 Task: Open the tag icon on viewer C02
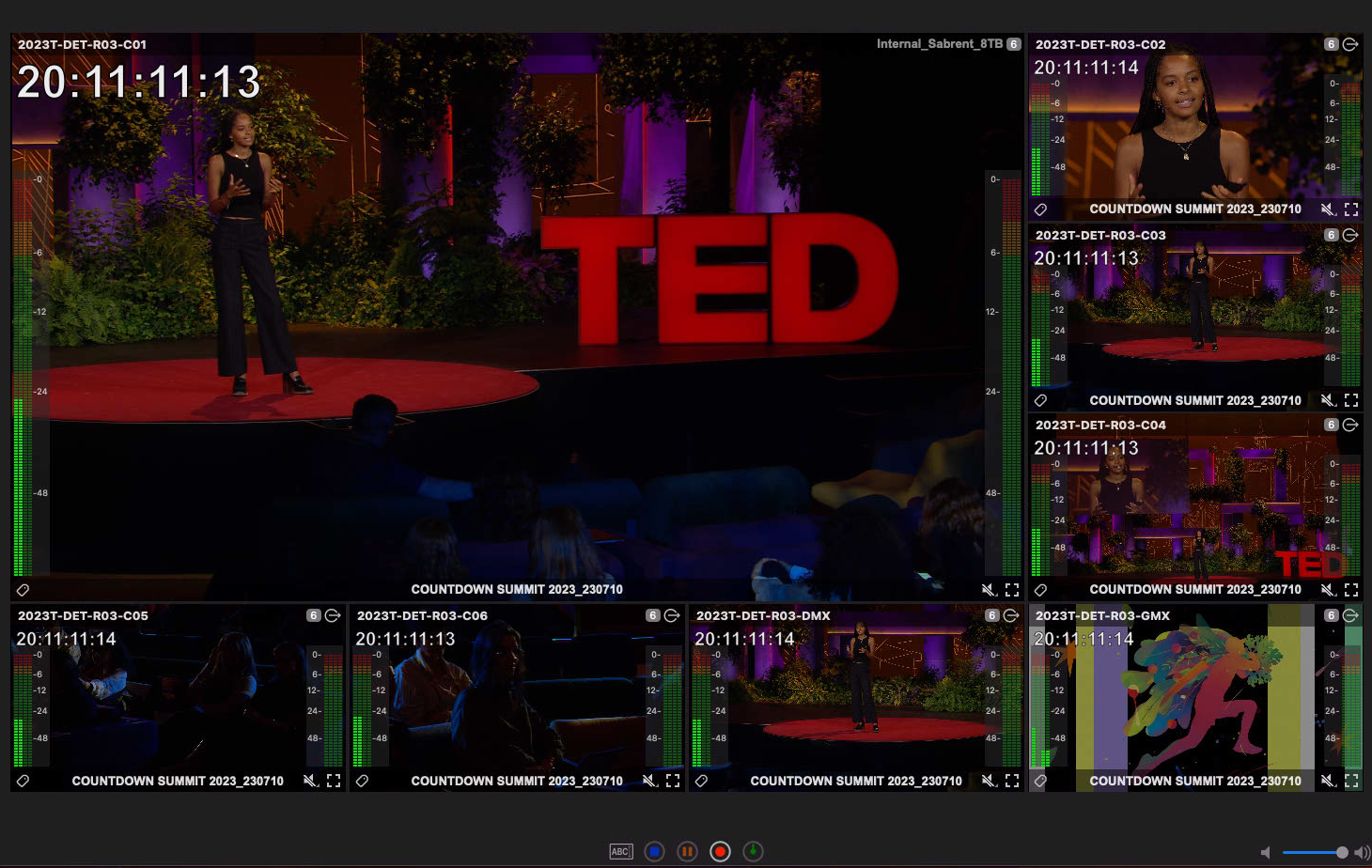tap(1040, 209)
